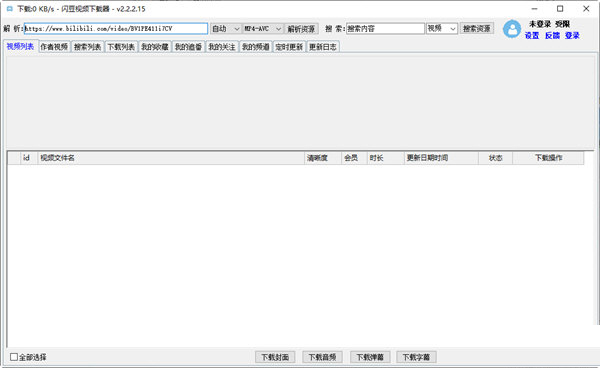Switch to the 我的频道 tab
The image size is (600, 368).
tap(256, 47)
